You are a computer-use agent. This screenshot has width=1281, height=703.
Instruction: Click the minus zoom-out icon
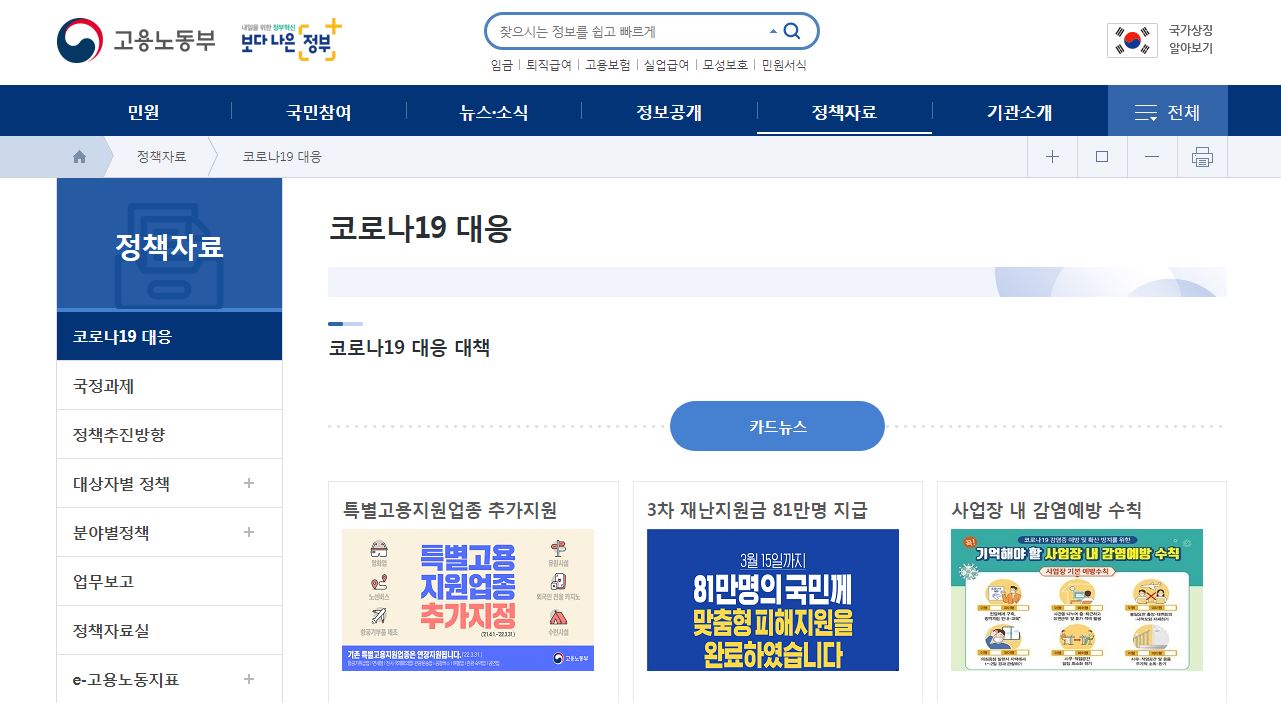point(1152,157)
